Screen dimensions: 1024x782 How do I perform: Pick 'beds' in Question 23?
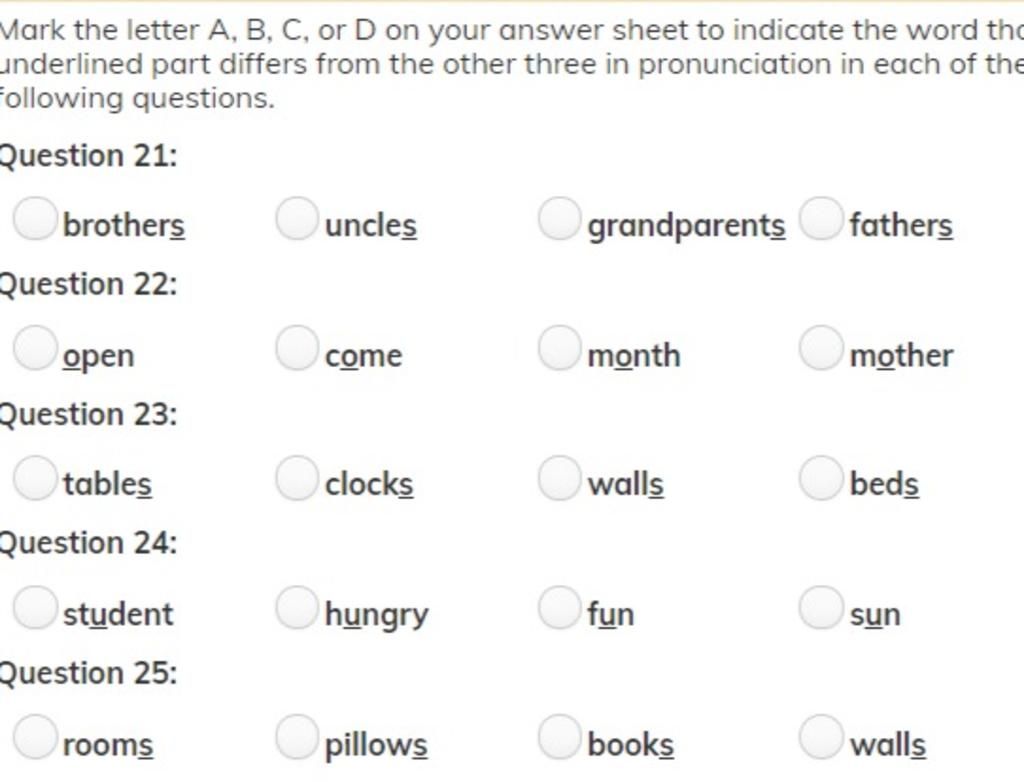click(821, 478)
